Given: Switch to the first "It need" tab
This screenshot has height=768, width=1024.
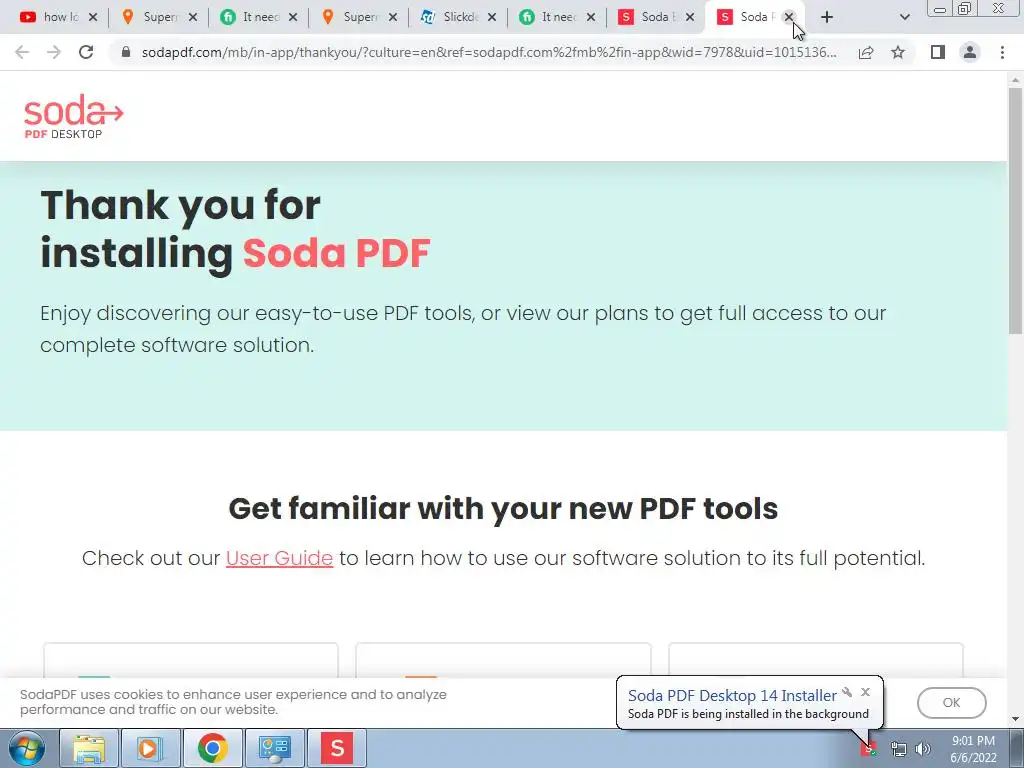Looking at the screenshot, I should (251, 17).
